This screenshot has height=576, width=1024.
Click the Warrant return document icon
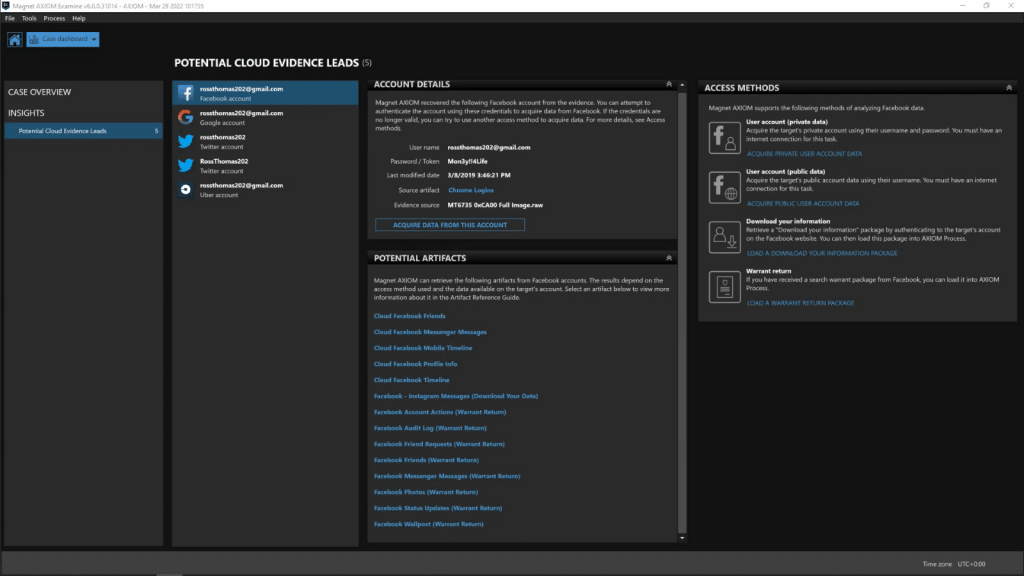[723, 287]
